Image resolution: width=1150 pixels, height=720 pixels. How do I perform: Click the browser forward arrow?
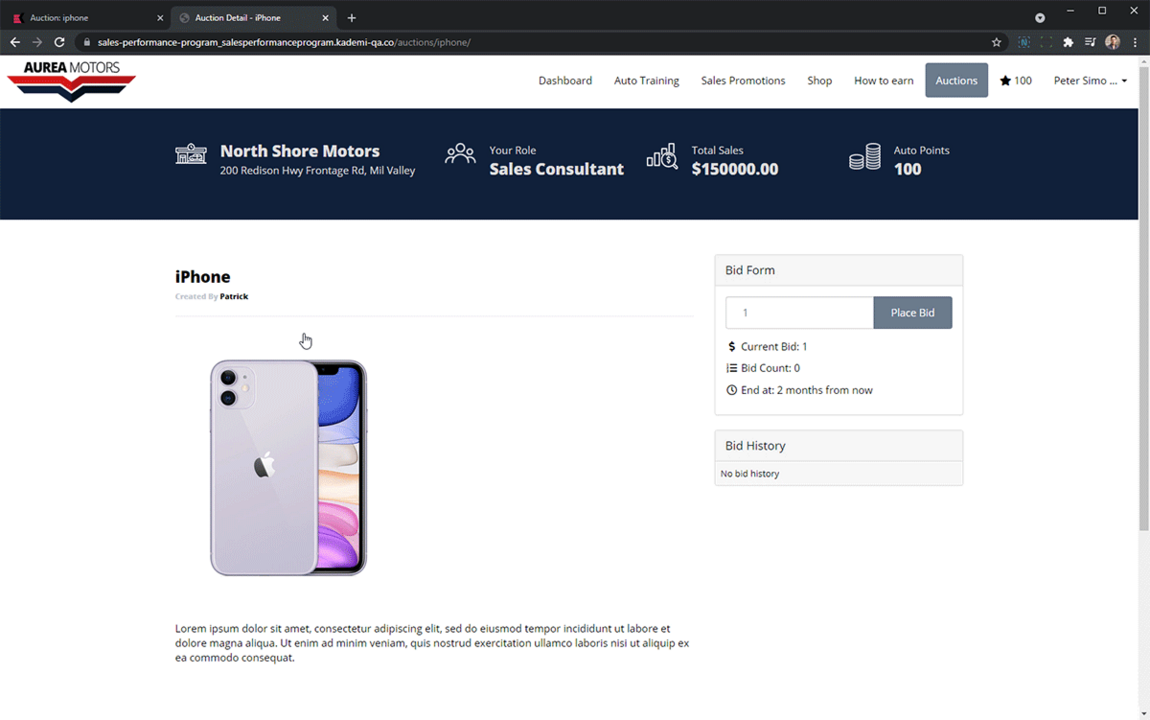[37, 43]
